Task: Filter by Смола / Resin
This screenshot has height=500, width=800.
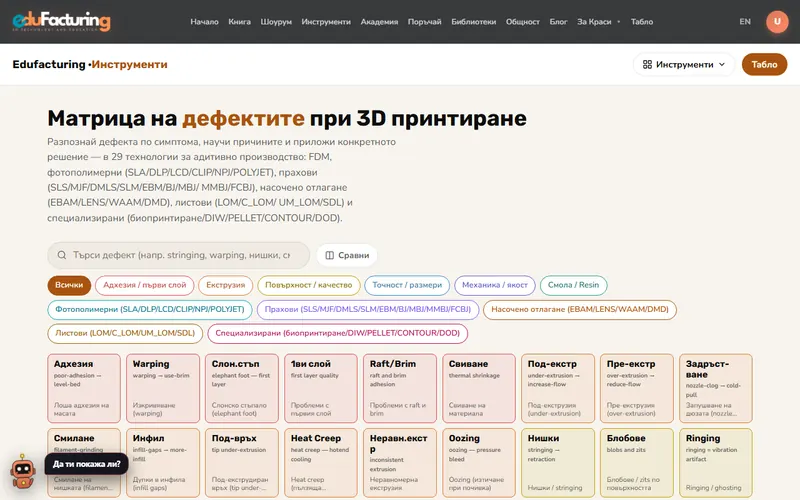Action: pyautogui.click(x=573, y=285)
